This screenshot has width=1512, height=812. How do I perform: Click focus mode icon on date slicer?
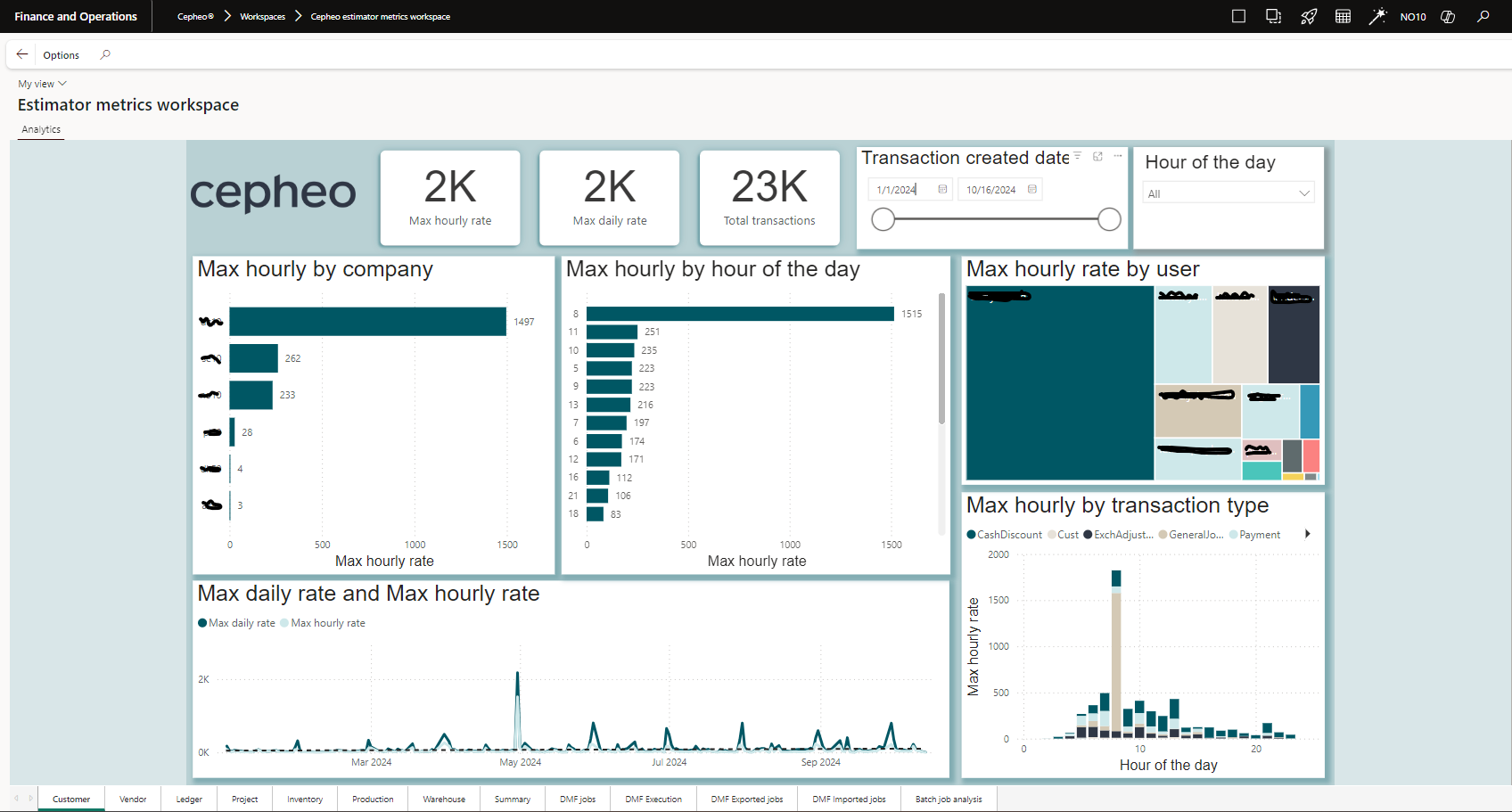[1097, 156]
